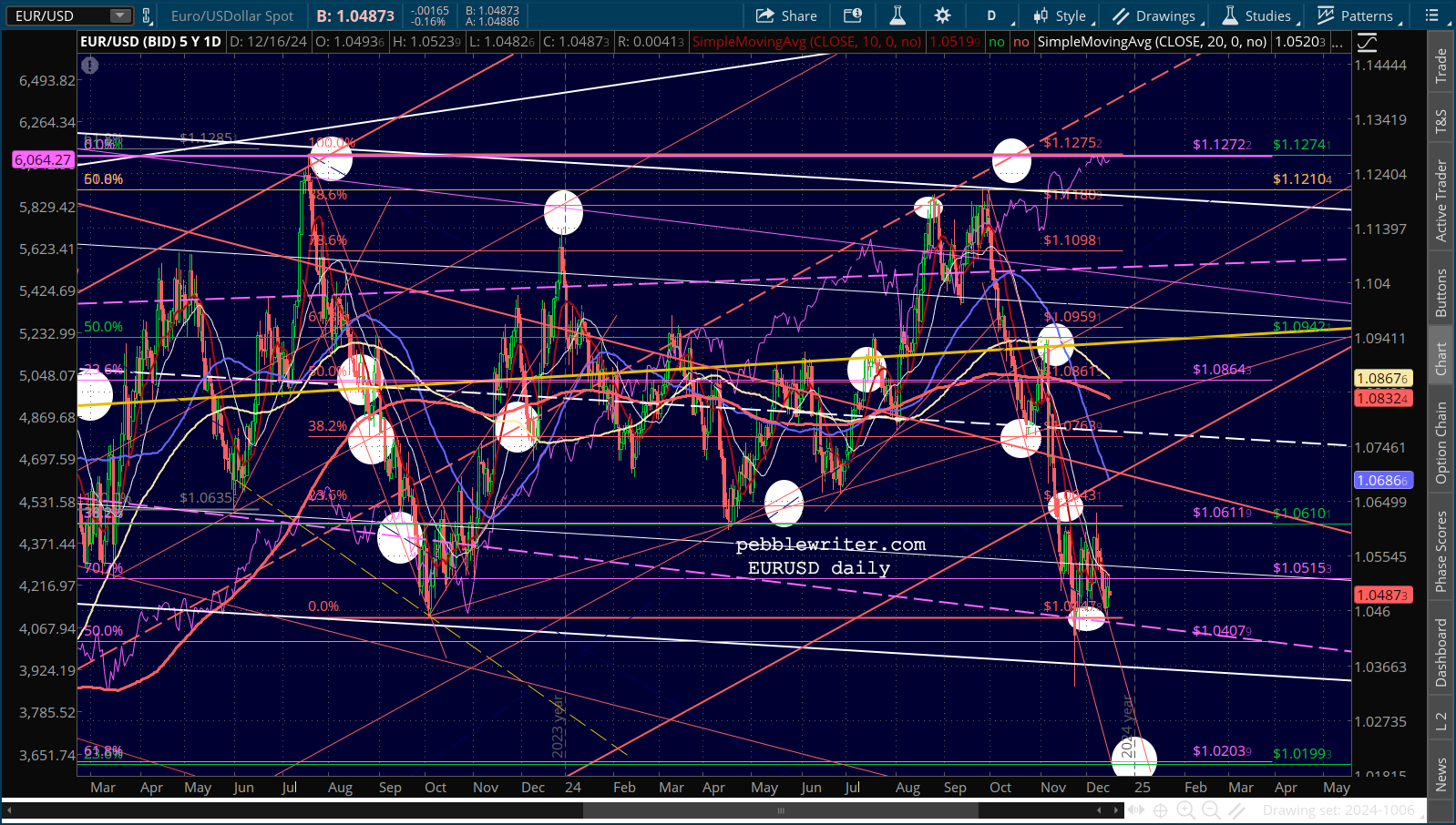This screenshot has width=1456, height=825.
Task: Click the zoom out magnifier icon
Action: coord(1211,810)
